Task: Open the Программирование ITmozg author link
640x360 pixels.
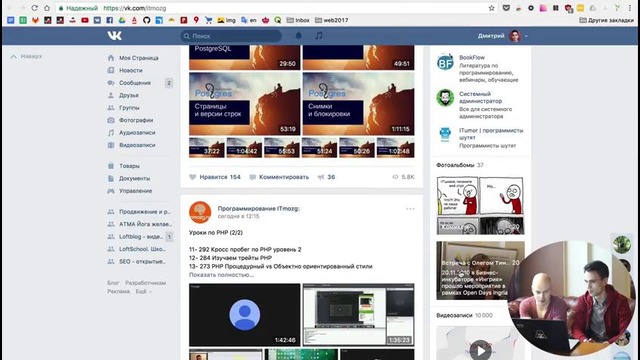Action: coord(258,209)
